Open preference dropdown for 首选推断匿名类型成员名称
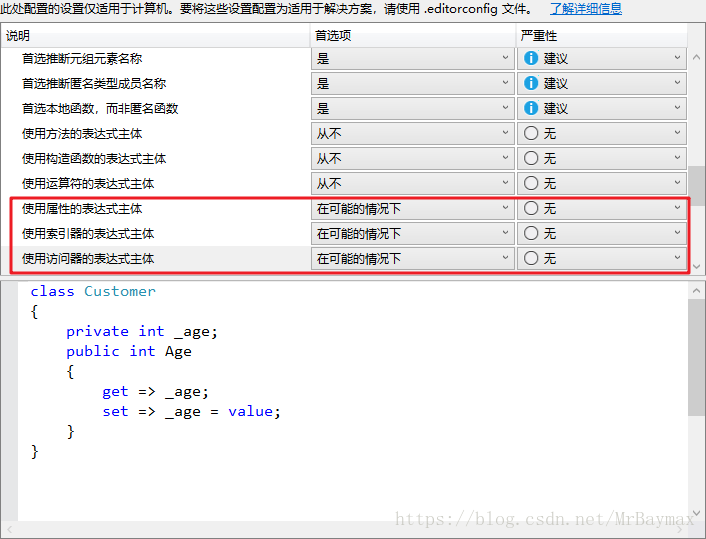The image size is (706, 539). pyautogui.click(x=412, y=83)
